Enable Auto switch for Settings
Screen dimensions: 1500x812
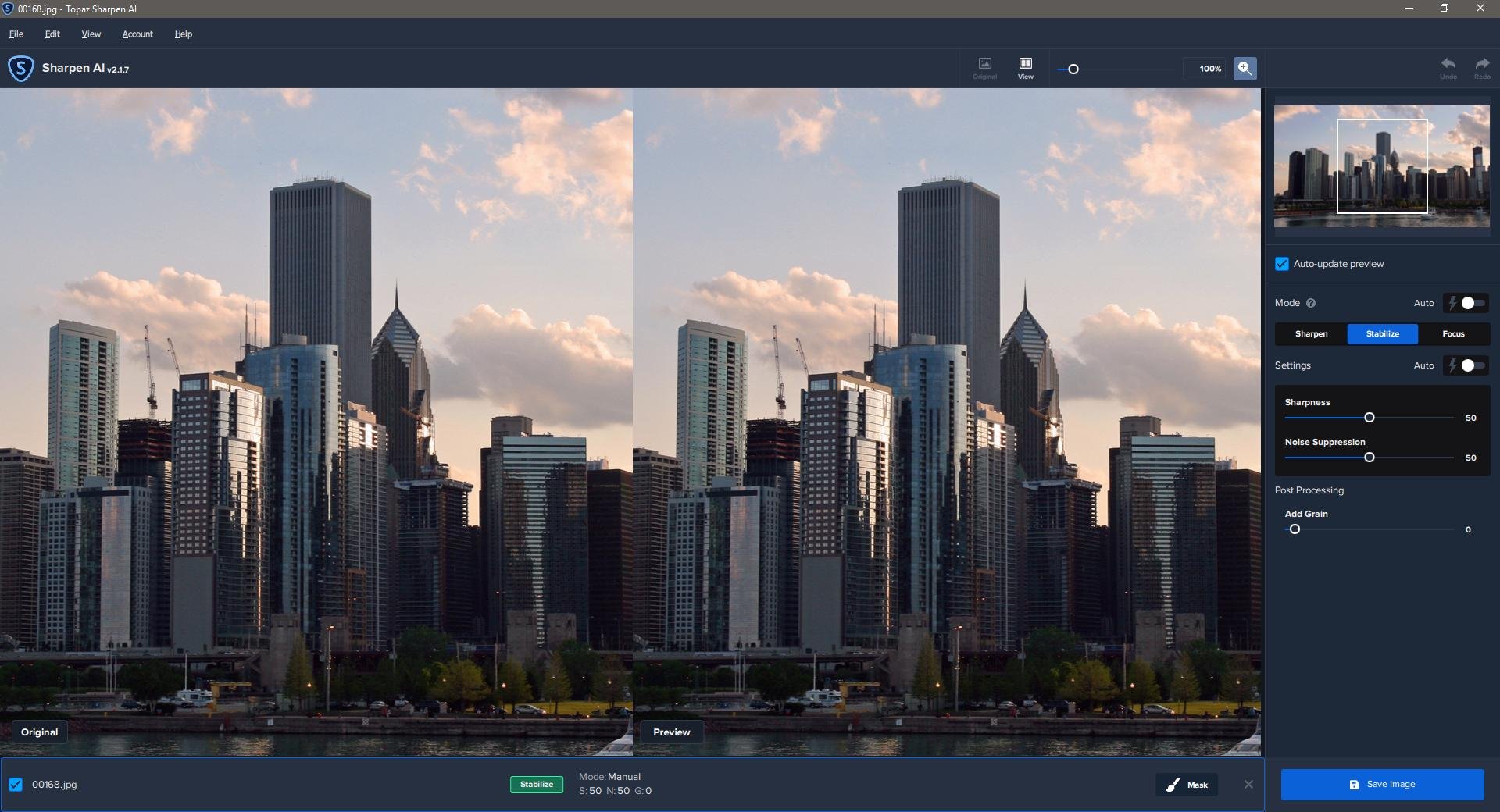[x=1471, y=365]
